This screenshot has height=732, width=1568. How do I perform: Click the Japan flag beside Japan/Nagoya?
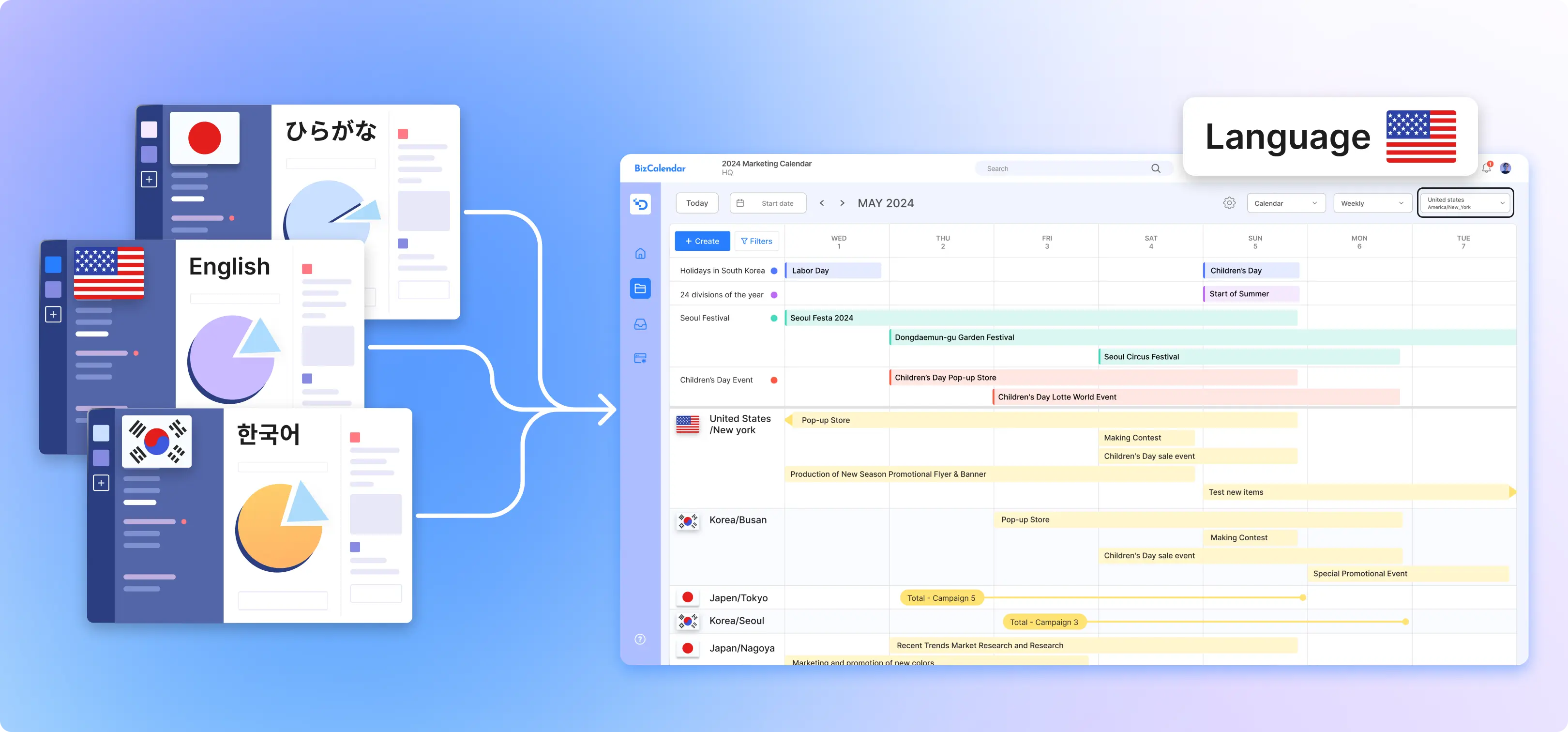click(x=688, y=648)
